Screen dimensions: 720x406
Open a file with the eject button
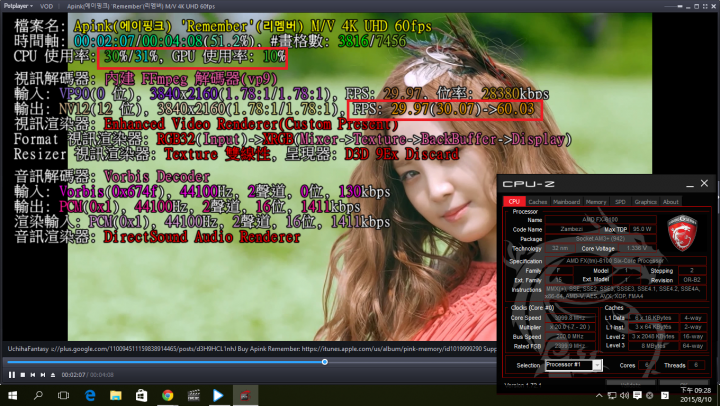(x=53, y=375)
